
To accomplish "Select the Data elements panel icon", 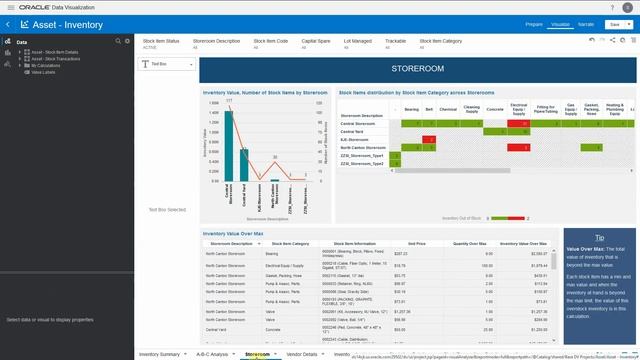I will click(x=8, y=42).
